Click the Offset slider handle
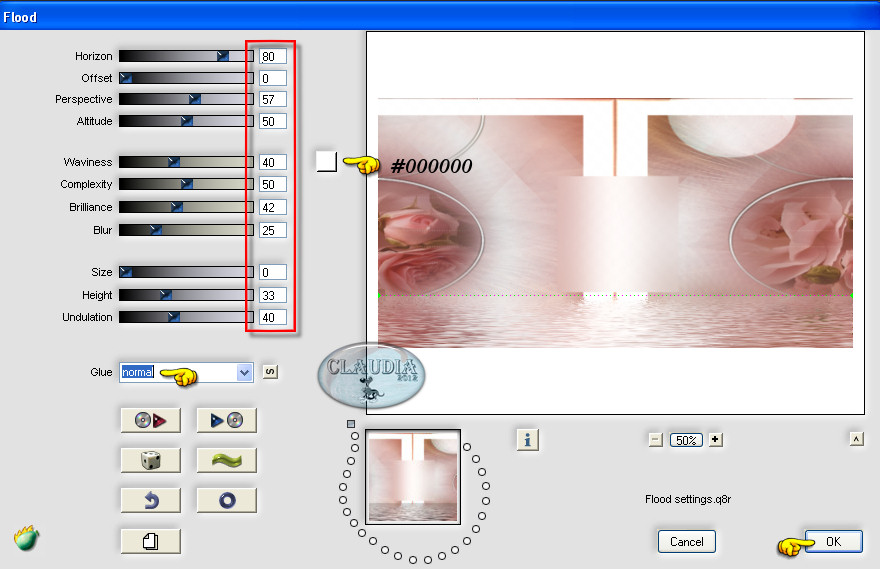880x569 pixels. [x=126, y=77]
